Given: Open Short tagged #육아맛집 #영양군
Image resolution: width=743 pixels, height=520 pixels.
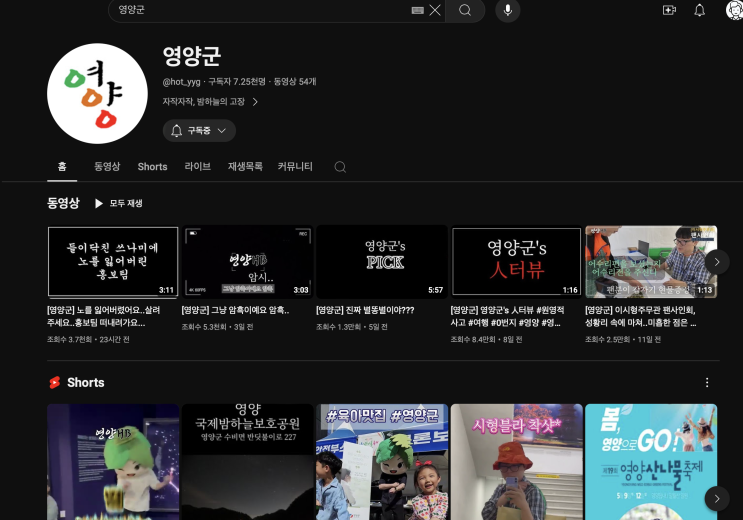Looking at the screenshot, I should pyautogui.click(x=382, y=462).
